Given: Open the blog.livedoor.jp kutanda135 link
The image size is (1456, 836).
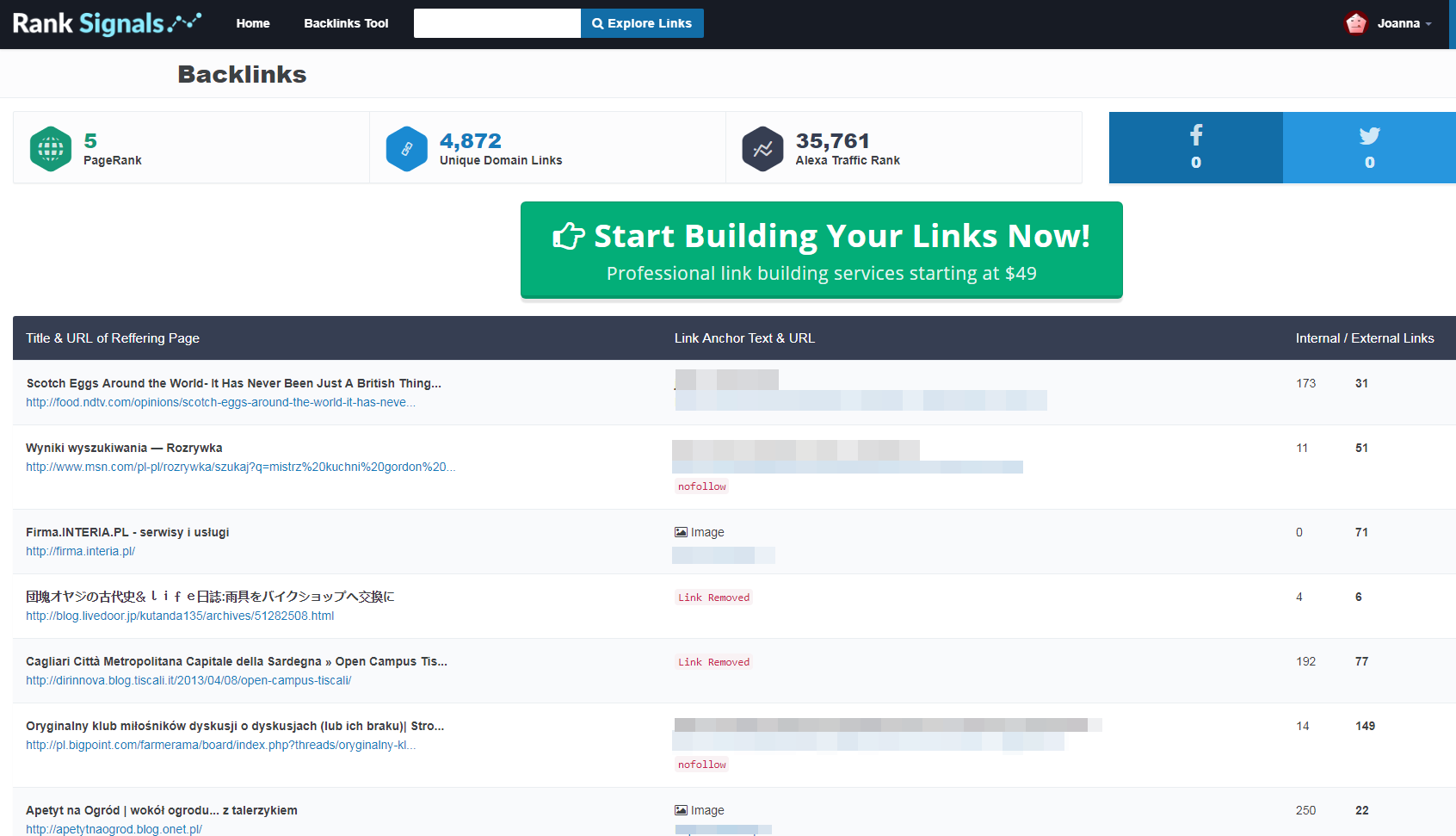Looking at the screenshot, I should pyautogui.click(x=180, y=616).
